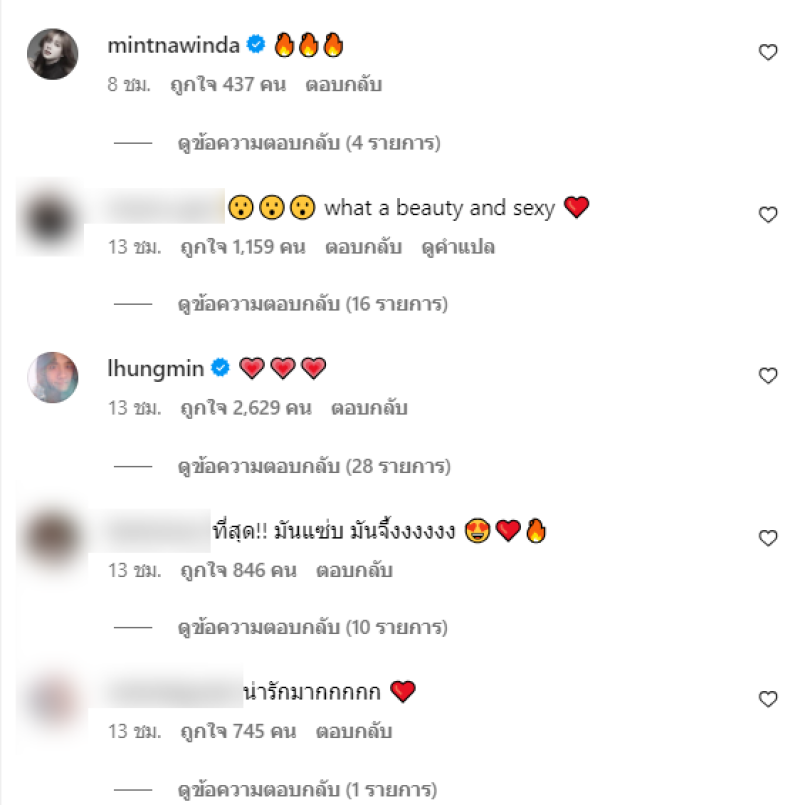800x805 pixels.
Task: View the 1,159 likes list
Action: [x=243, y=247]
